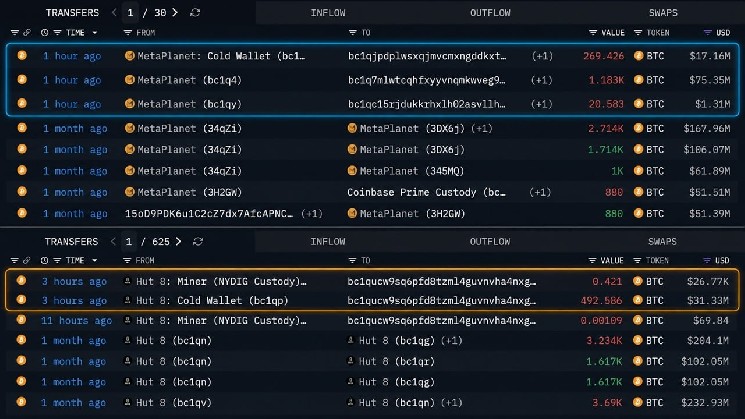Open bc1q7mlwtcqhfxyyvnqmkwveg9 recipient address

click(427, 80)
